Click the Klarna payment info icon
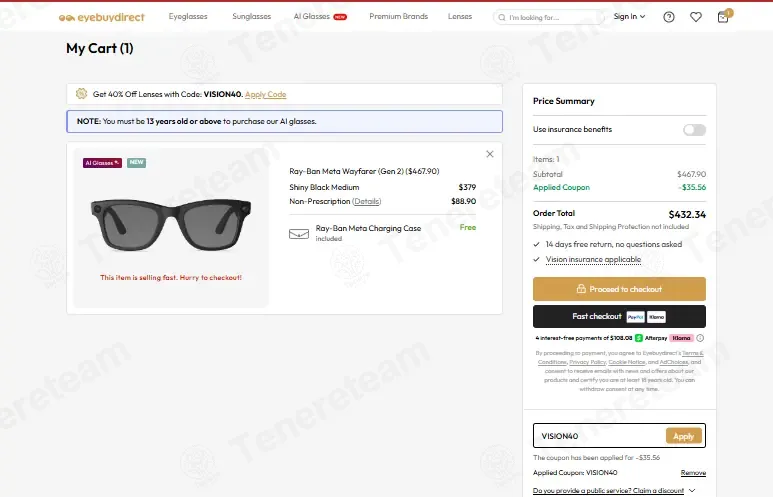The height and width of the screenshot is (497, 773). click(700, 338)
